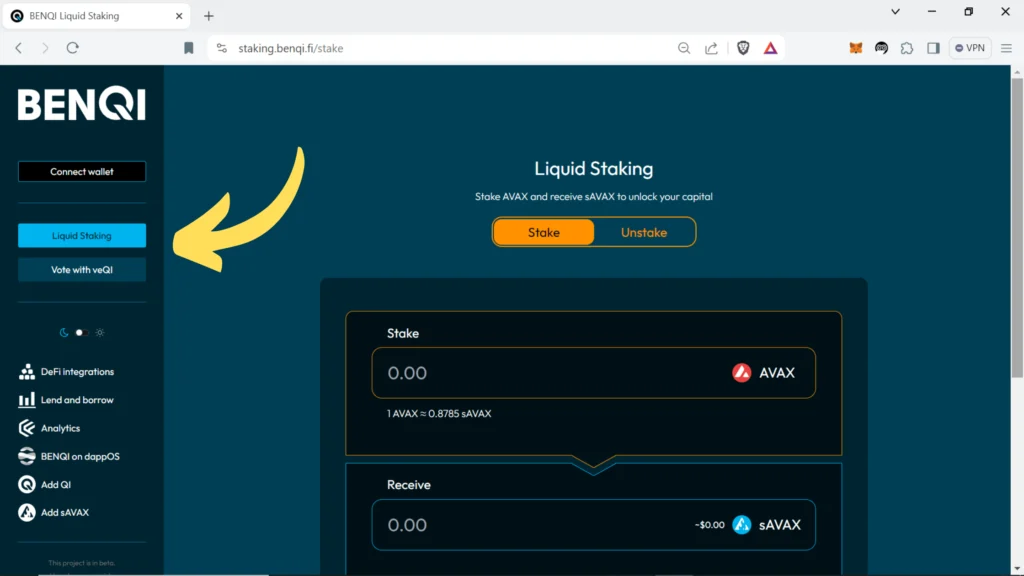
Task: Open the MetaMask fox extension
Action: tap(856, 48)
